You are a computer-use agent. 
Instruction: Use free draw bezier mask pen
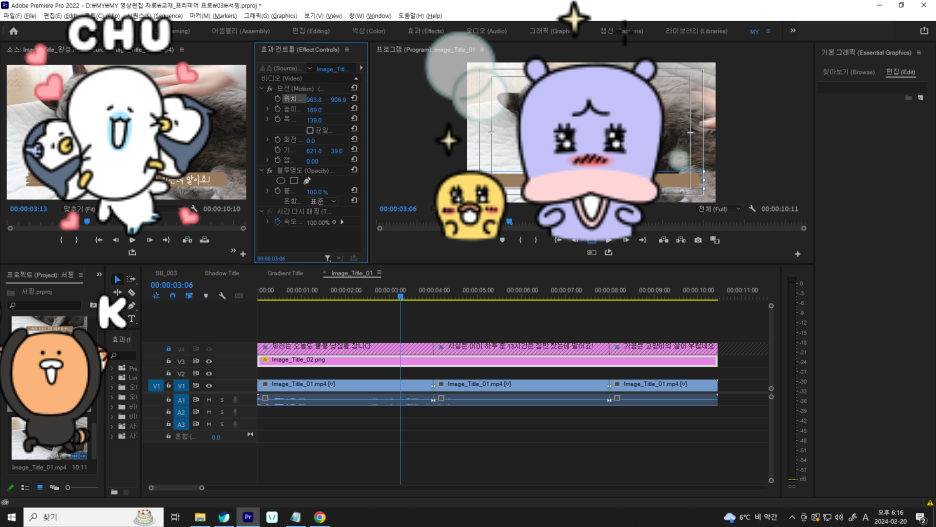307,181
